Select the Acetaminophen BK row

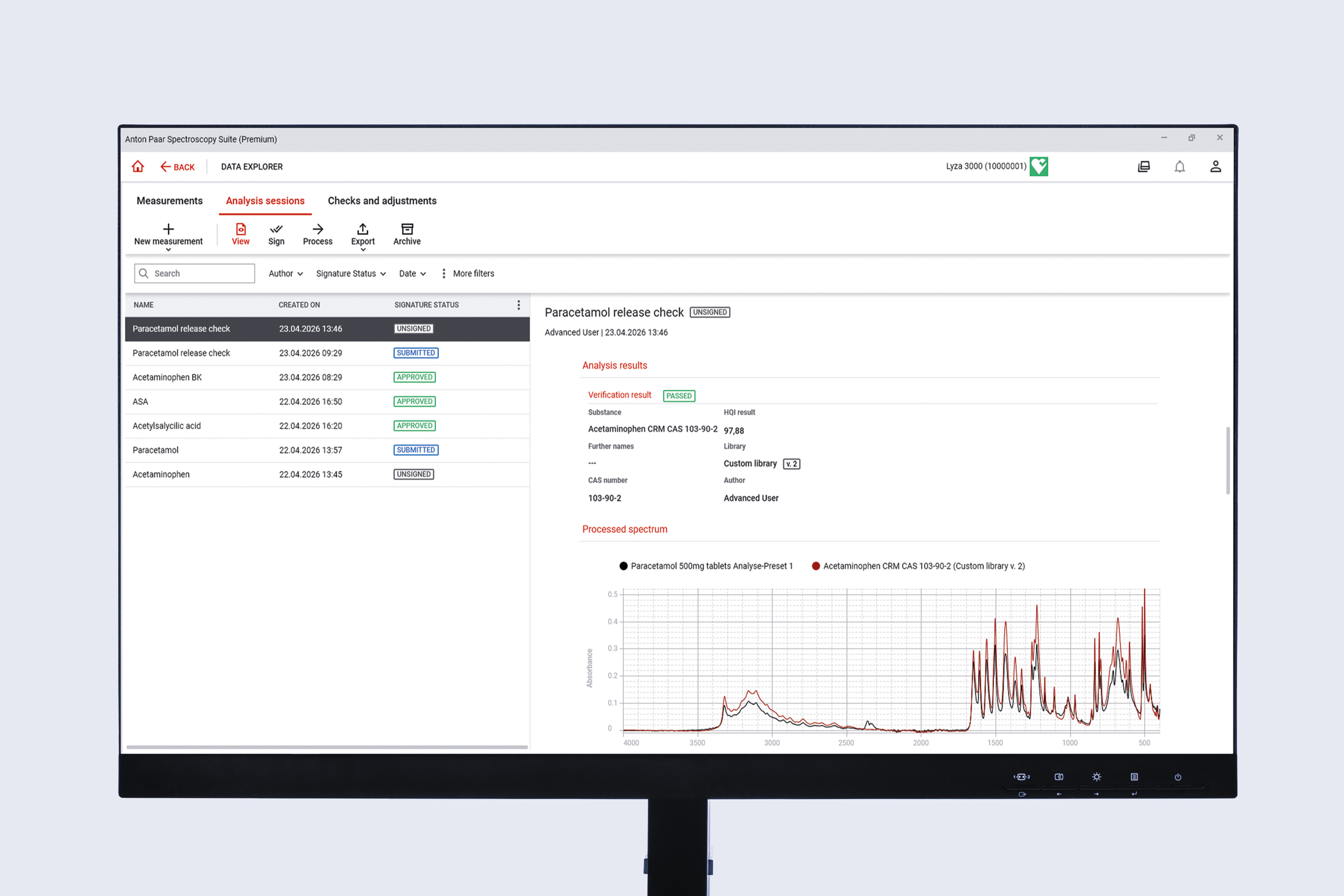(328, 377)
